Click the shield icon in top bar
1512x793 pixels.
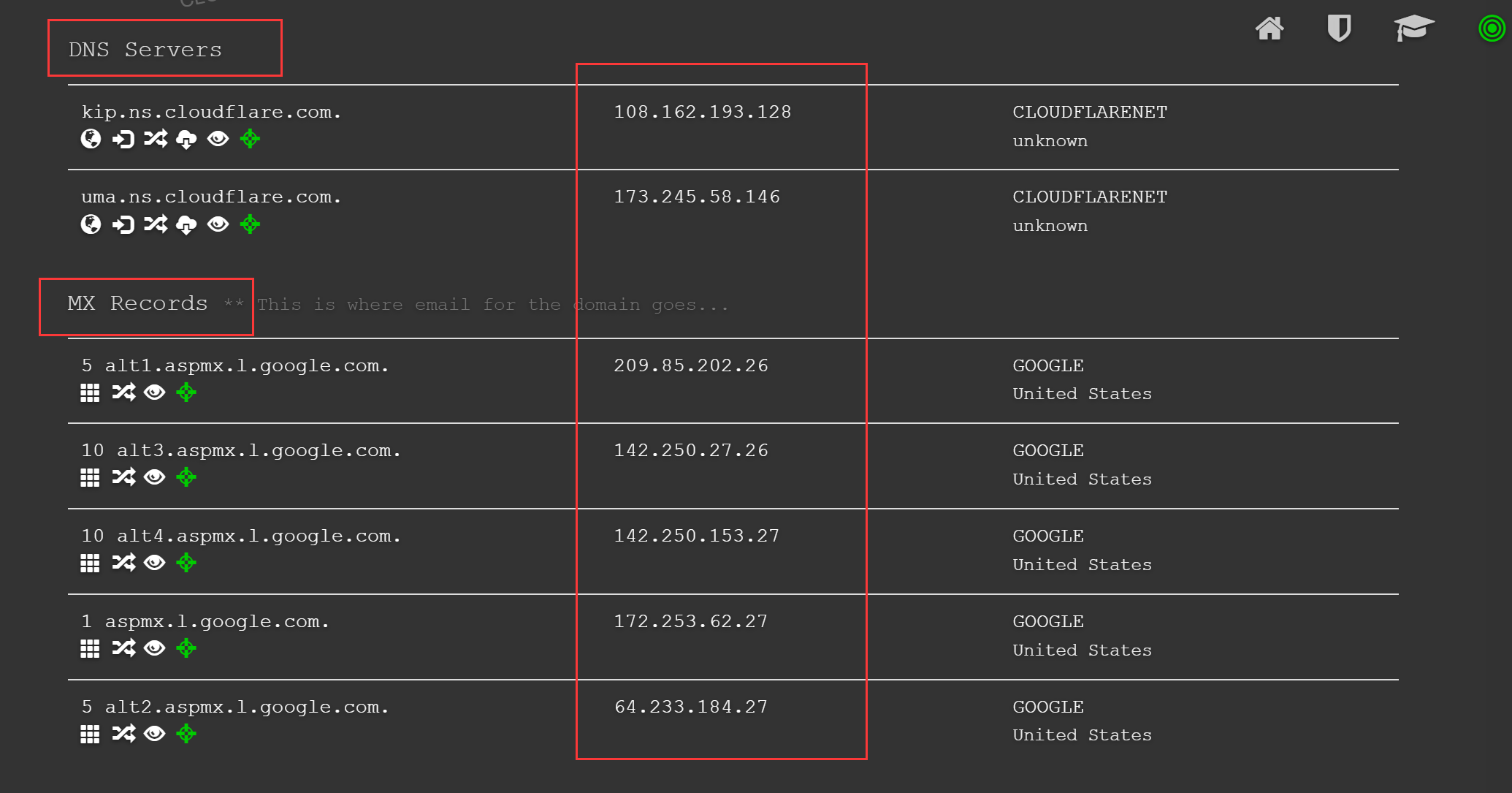[x=1338, y=29]
